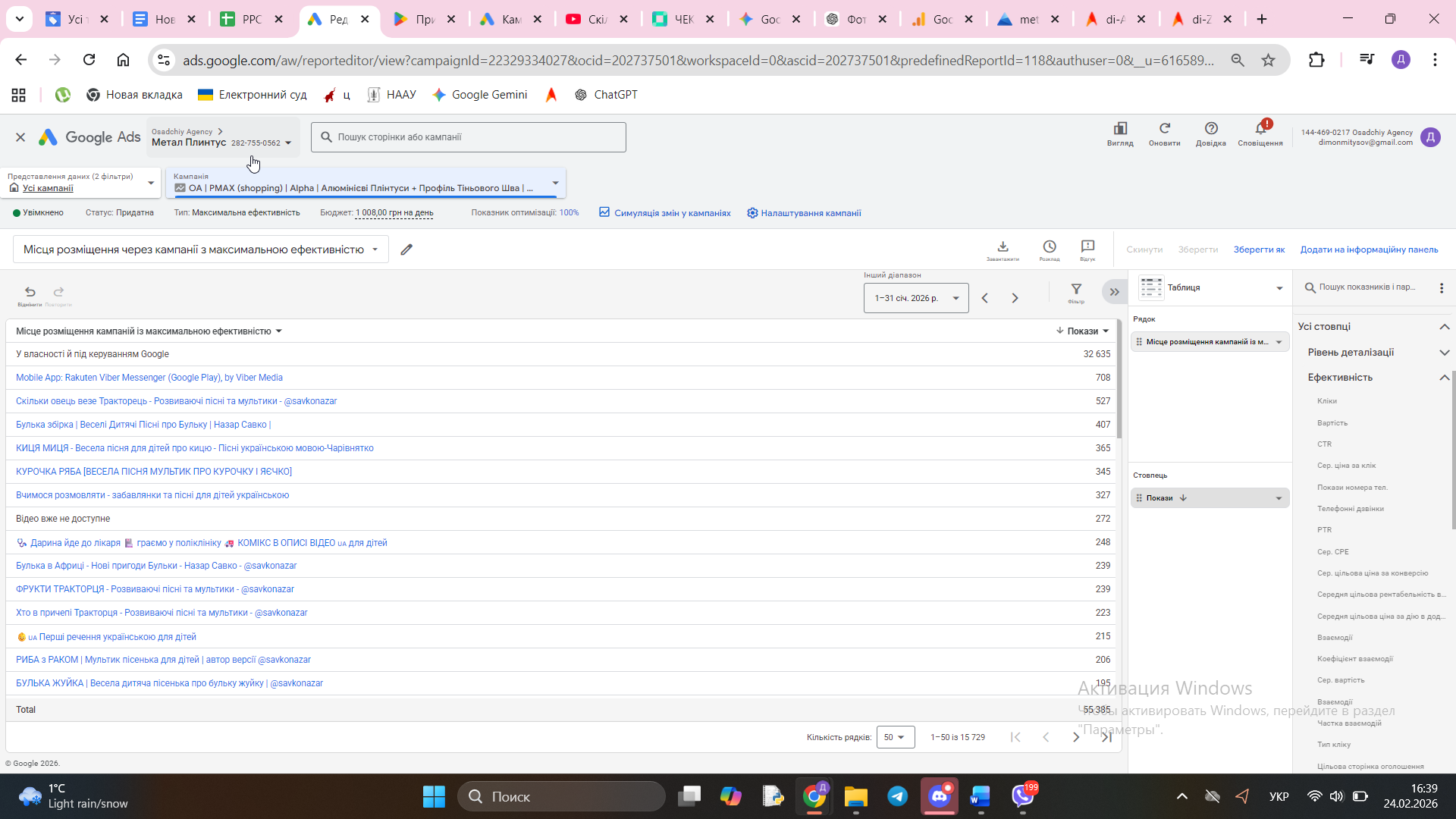This screenshot has width=1456, height=819.
Task: Open the date range dropdown
Action: point(915,298)
